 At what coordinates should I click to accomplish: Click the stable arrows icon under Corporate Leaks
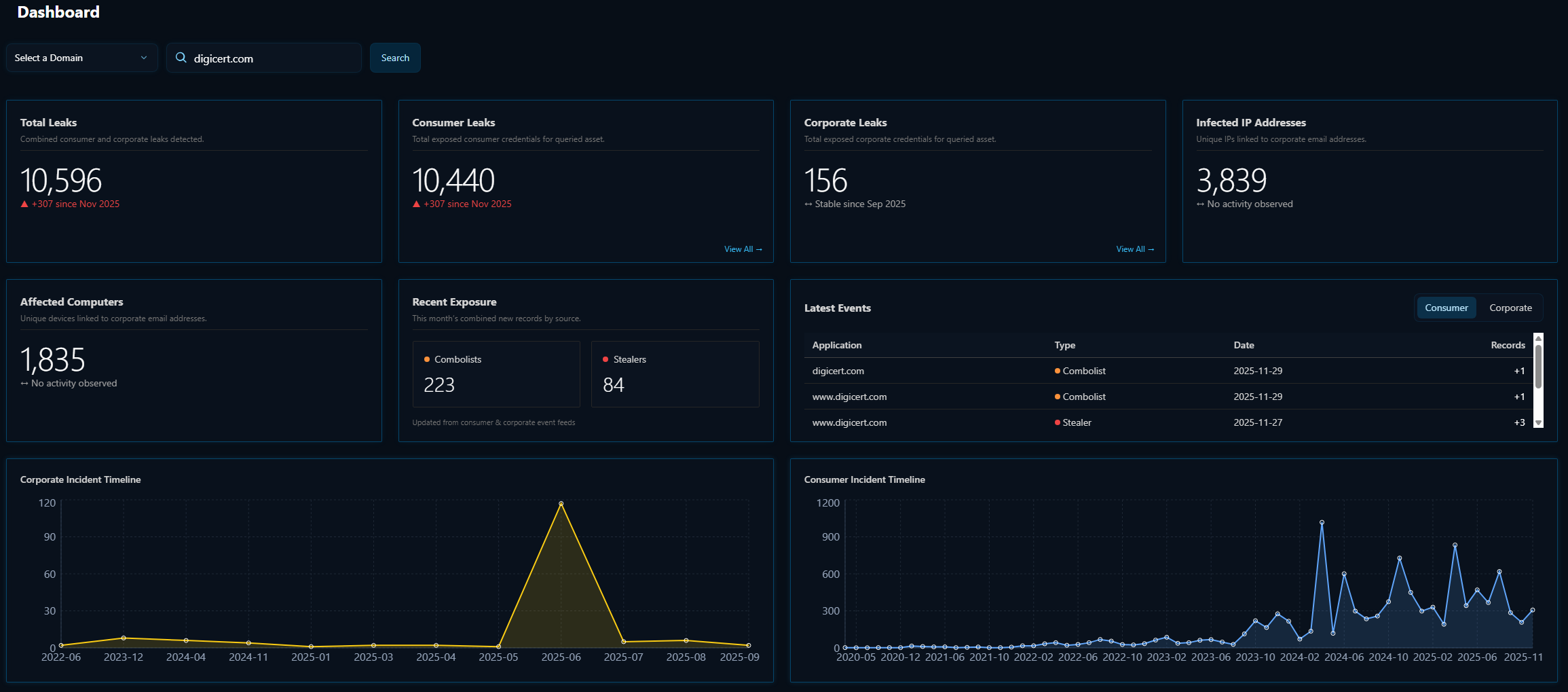click(x=808, y=204)
